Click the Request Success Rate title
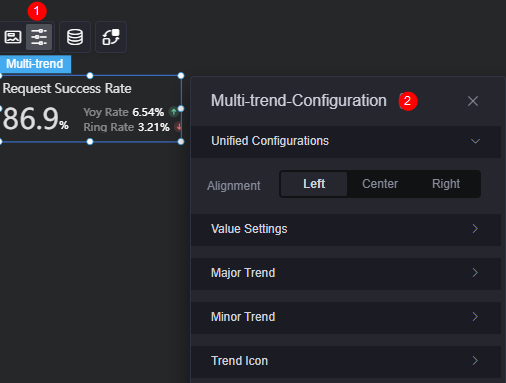Screen dimensions: 506x383 [x=67, y=89]
